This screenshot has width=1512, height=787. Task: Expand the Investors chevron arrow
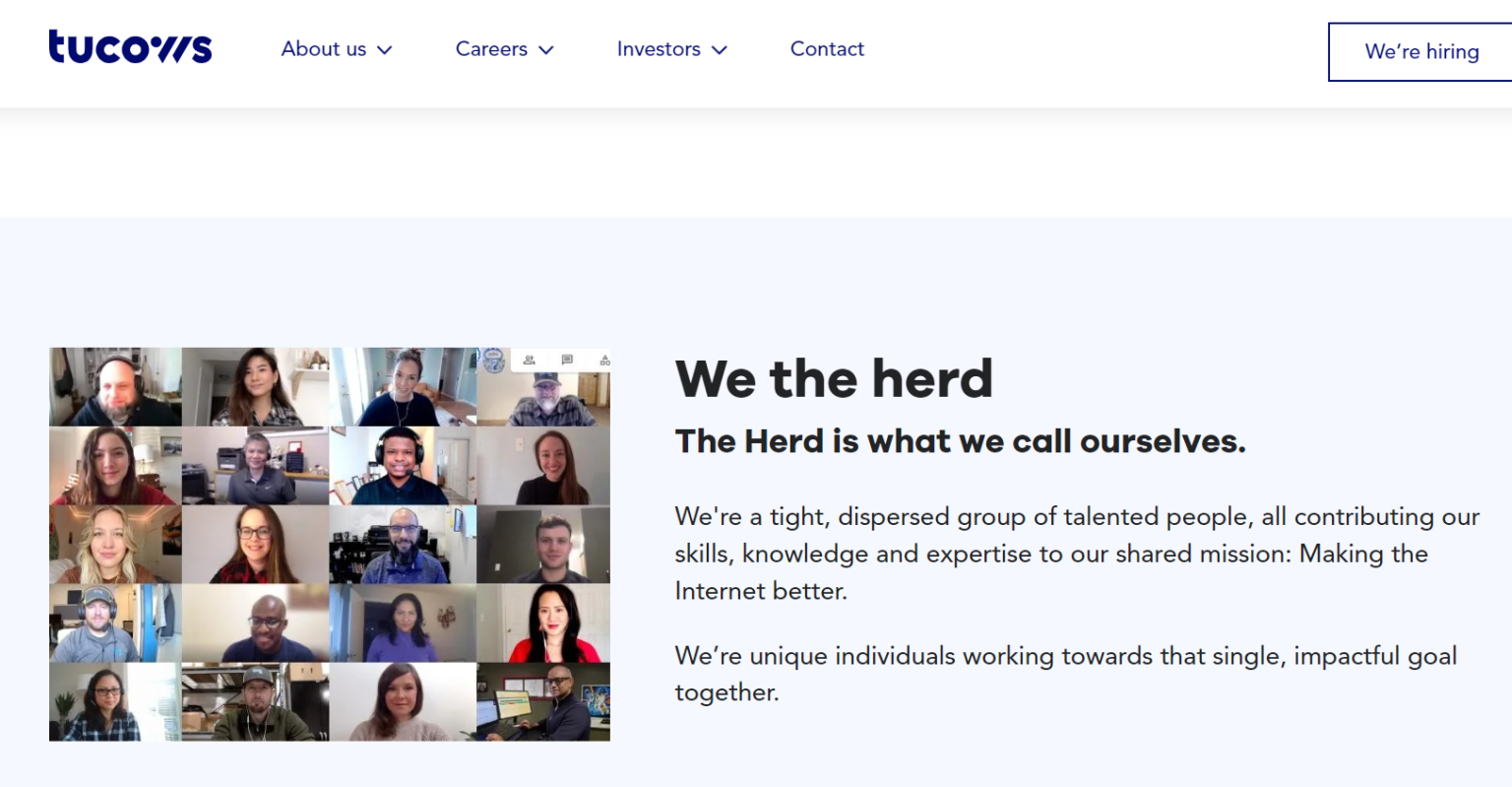(720, 50)
